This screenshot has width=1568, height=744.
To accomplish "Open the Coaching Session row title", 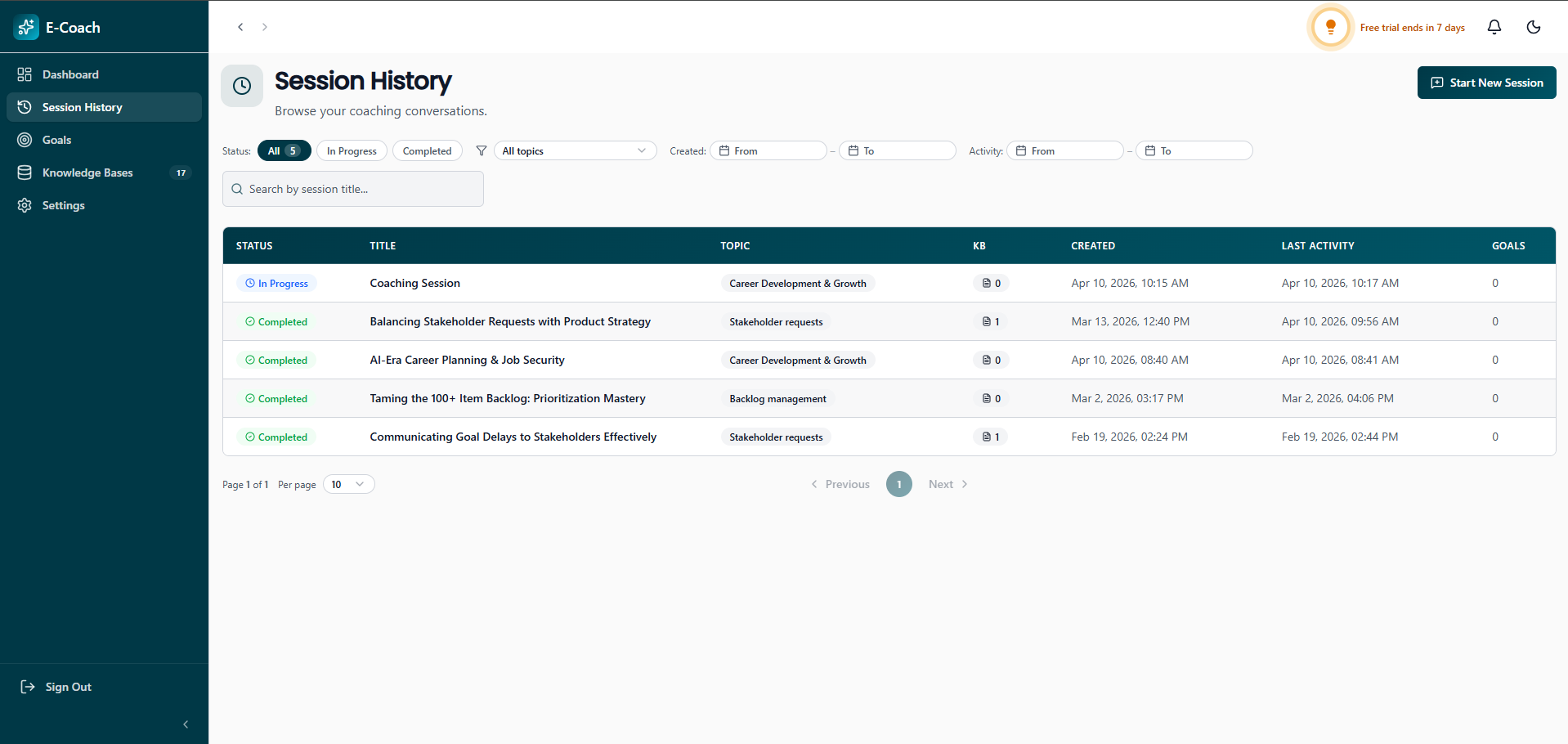I will 414,283.
